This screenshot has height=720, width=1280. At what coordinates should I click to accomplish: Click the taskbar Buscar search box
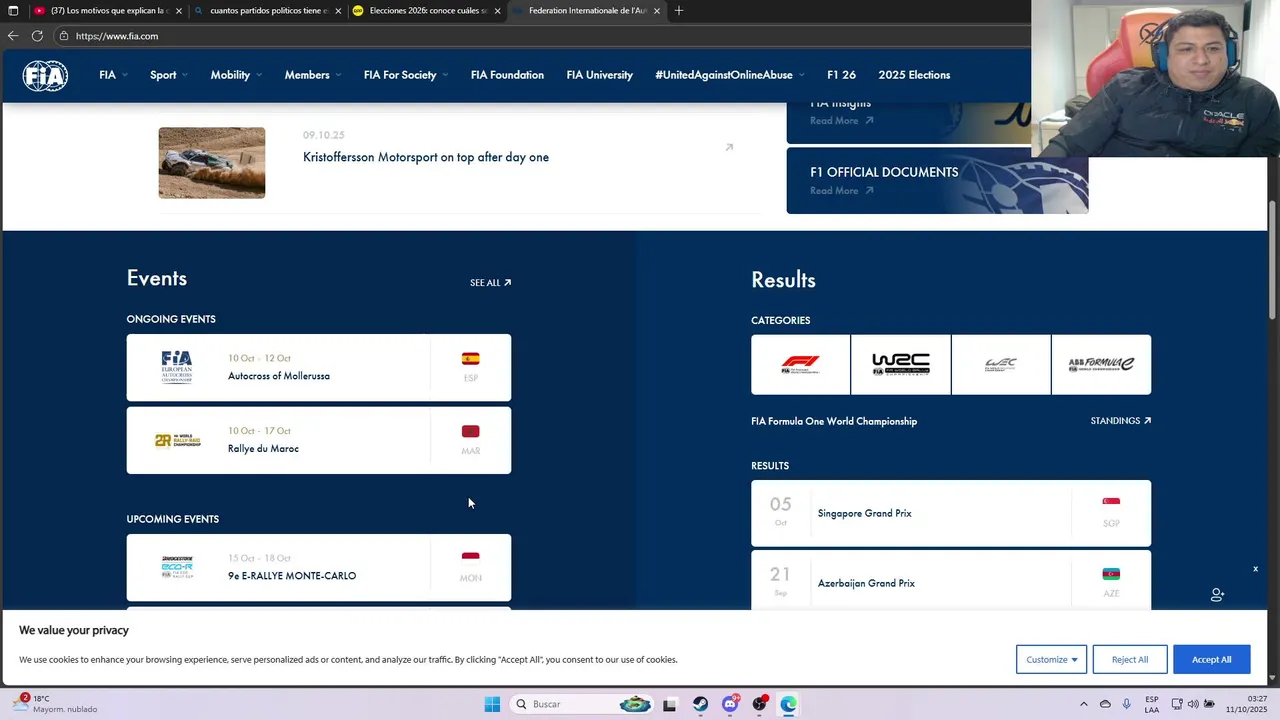pos(581,704)
